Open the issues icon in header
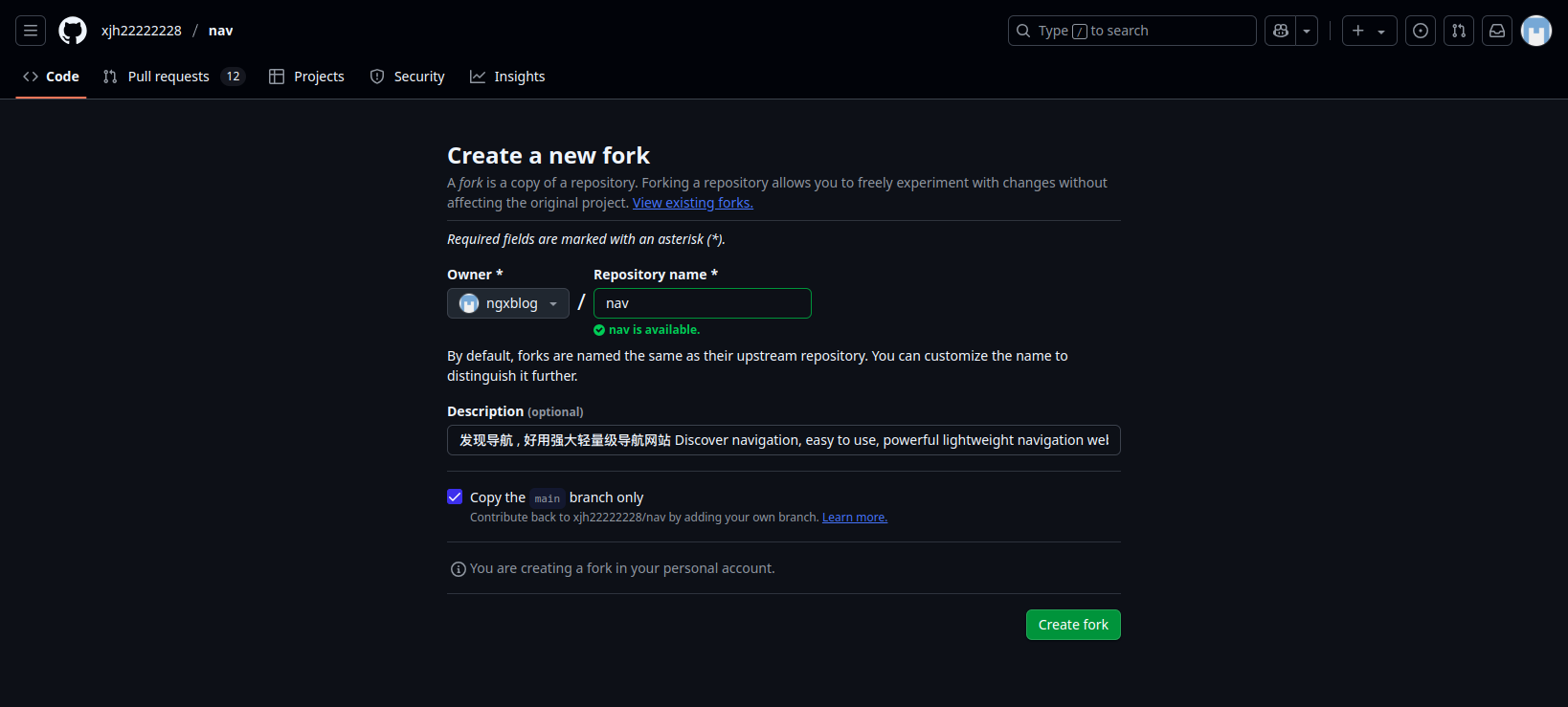1568x707 pixels. click(x=1421, y=31)
